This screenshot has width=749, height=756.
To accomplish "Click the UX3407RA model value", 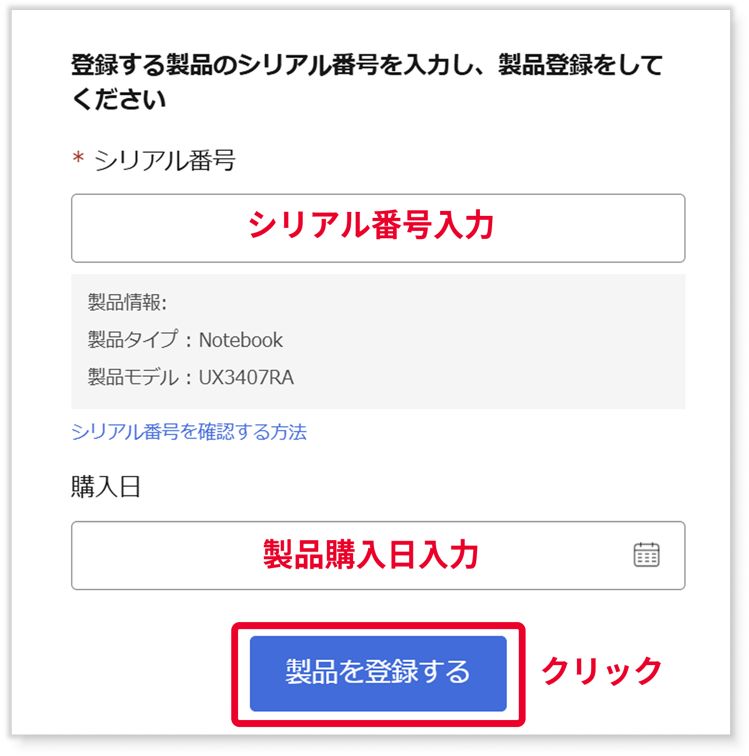I will coord(246,377).
